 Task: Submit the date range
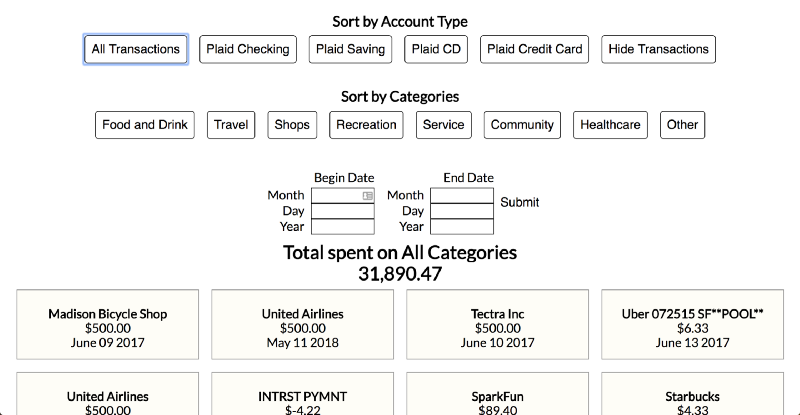click(519, 202)
